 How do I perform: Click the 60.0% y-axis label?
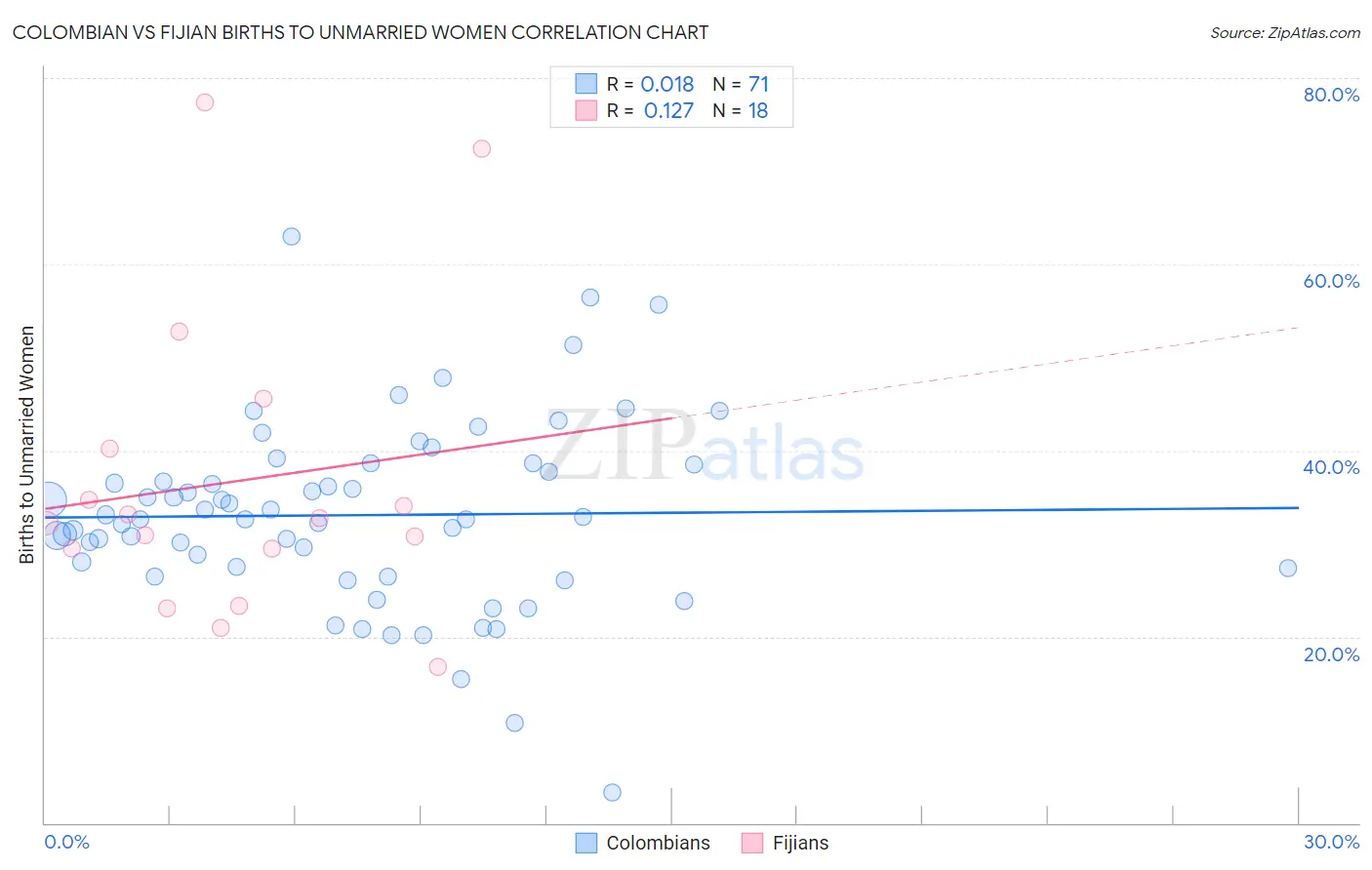point(1331,281)
